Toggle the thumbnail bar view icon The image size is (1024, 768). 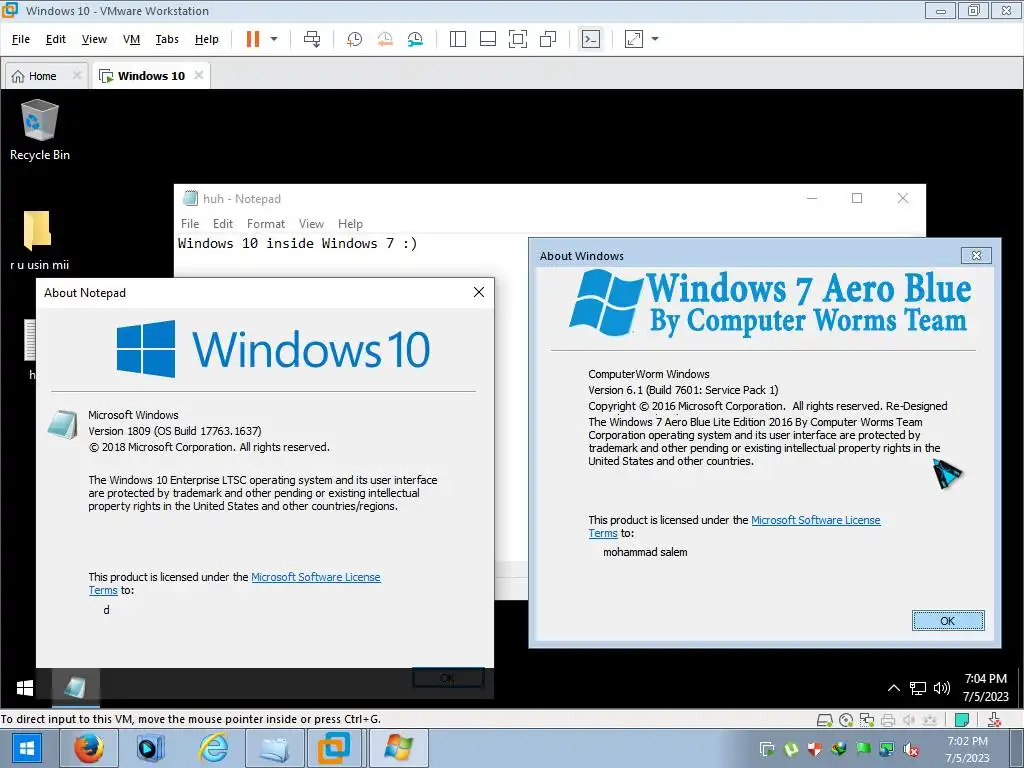click(x=488, y=39)
